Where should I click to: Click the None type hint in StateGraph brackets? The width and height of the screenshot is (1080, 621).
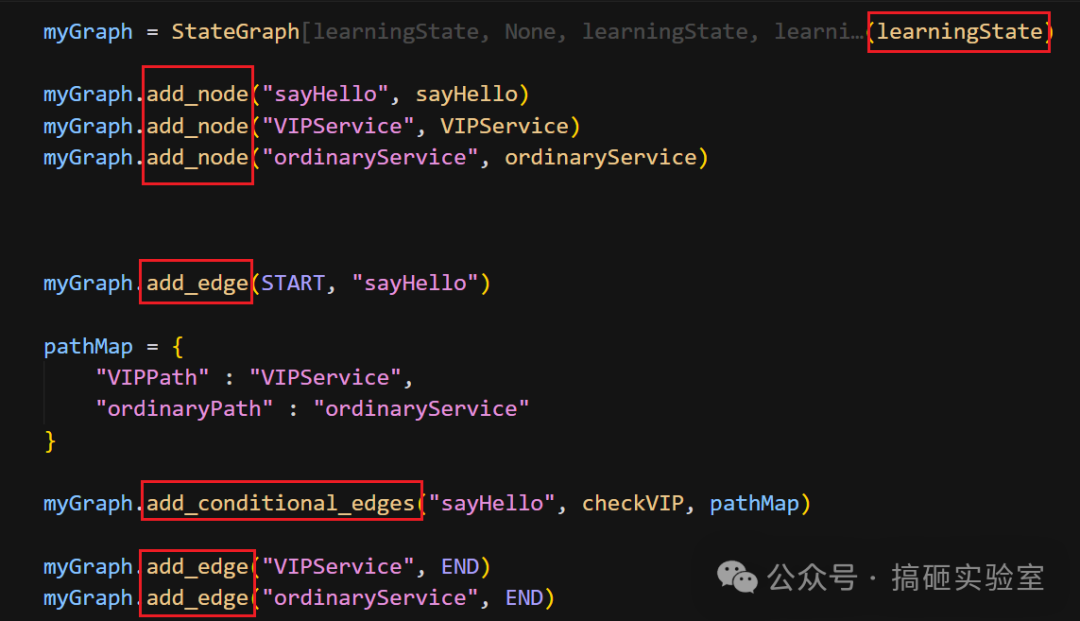click(530, 32)
